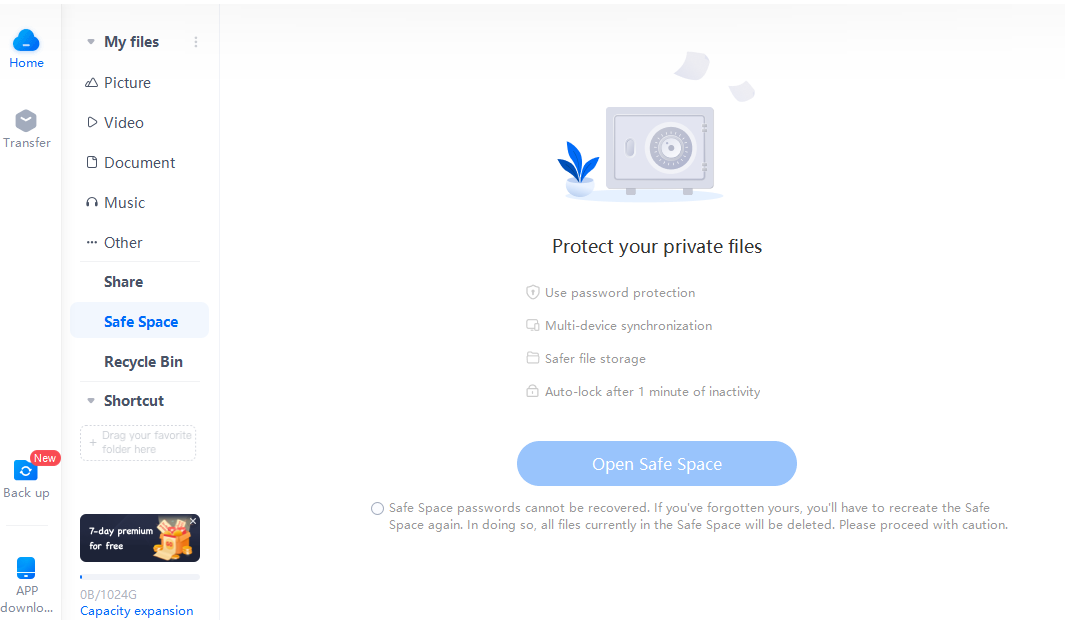Open the Transfer icon in sidebar
Image resolution: width=1065 pixels, height=620 pixels.
[x=26, y=121]
